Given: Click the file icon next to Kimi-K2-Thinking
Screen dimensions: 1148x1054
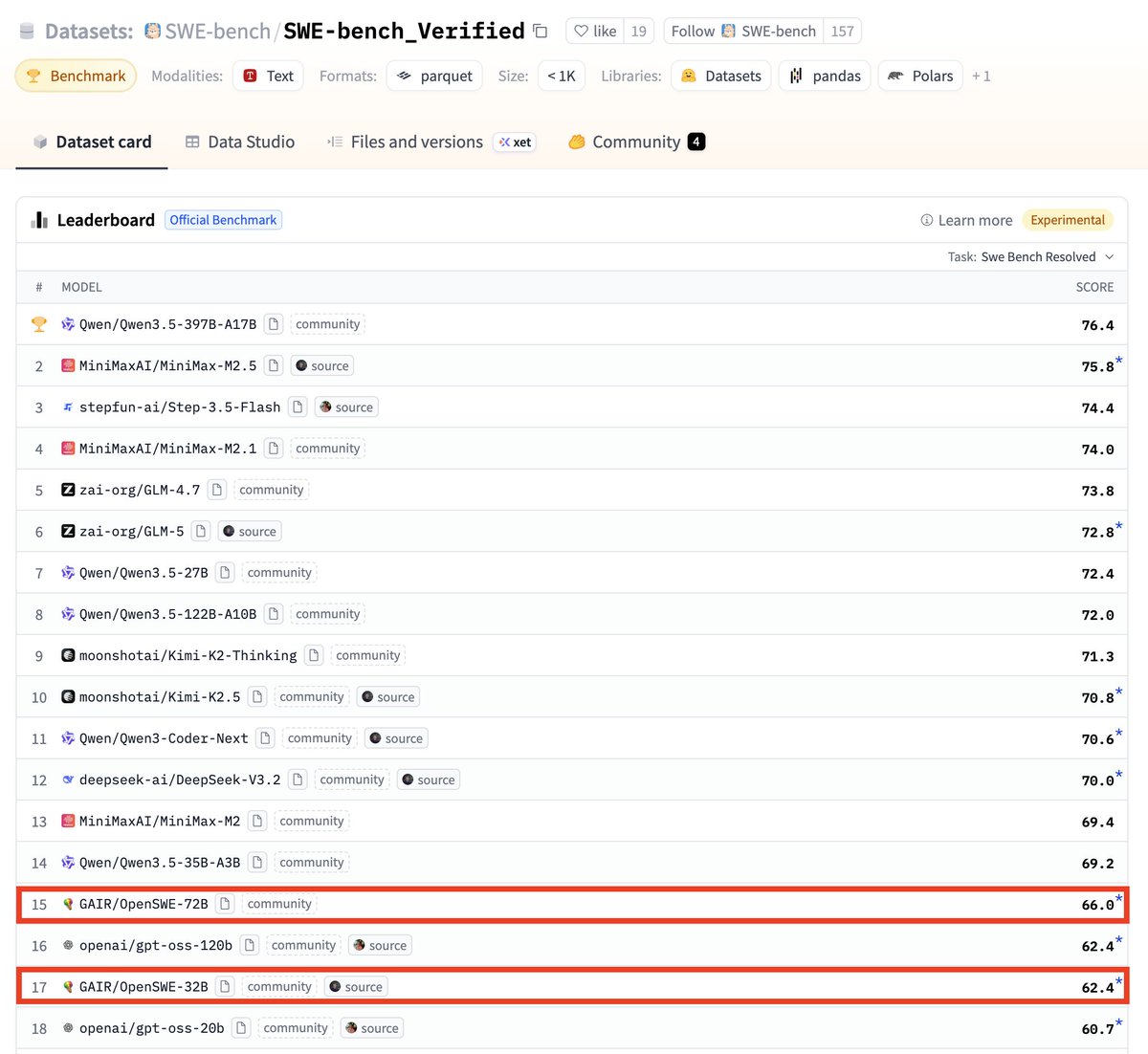Looking at the screenshot, I should (x=314, y=655).
